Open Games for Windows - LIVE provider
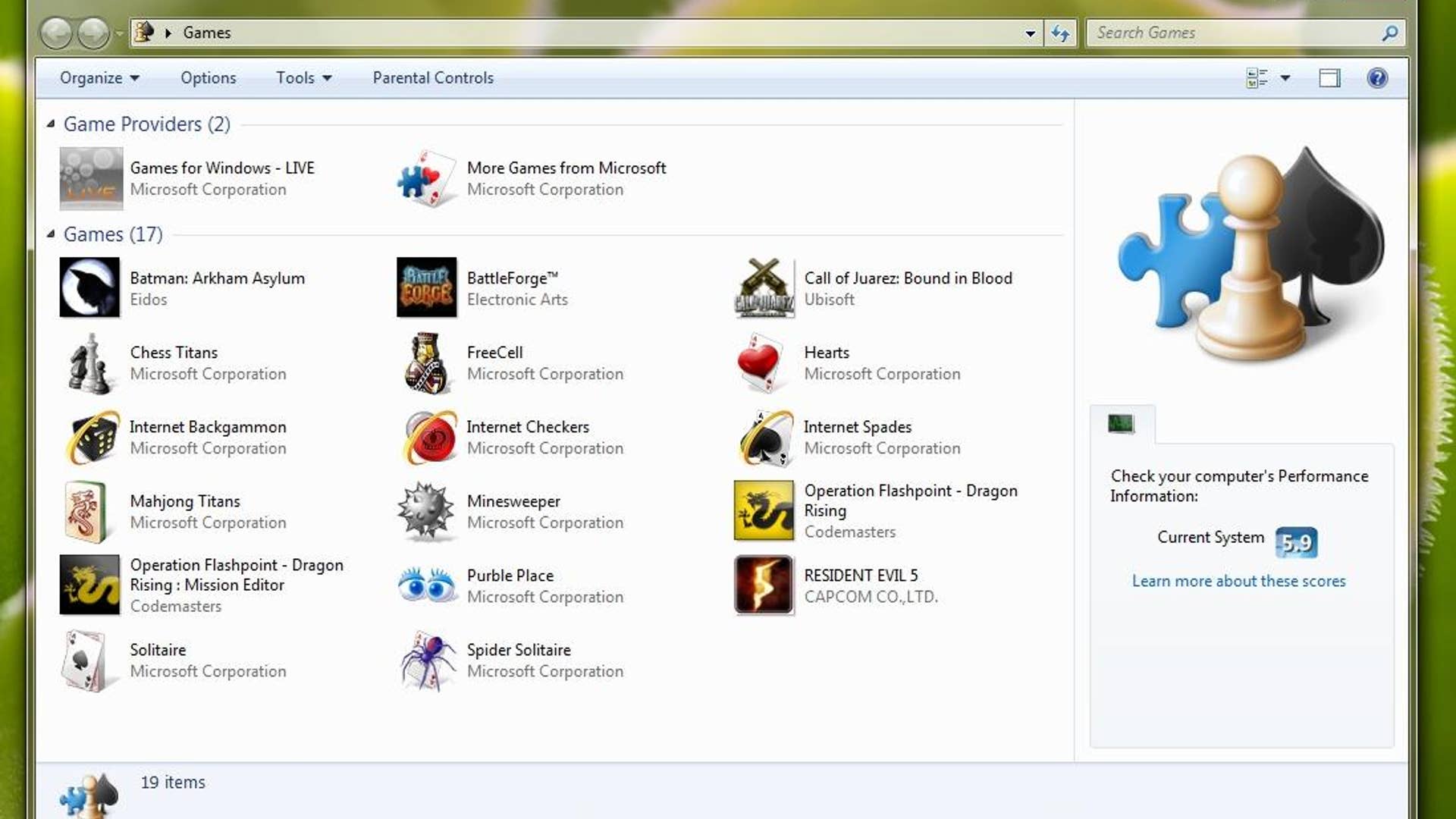This screenshot has width=1456, height=819. (222, 168)
